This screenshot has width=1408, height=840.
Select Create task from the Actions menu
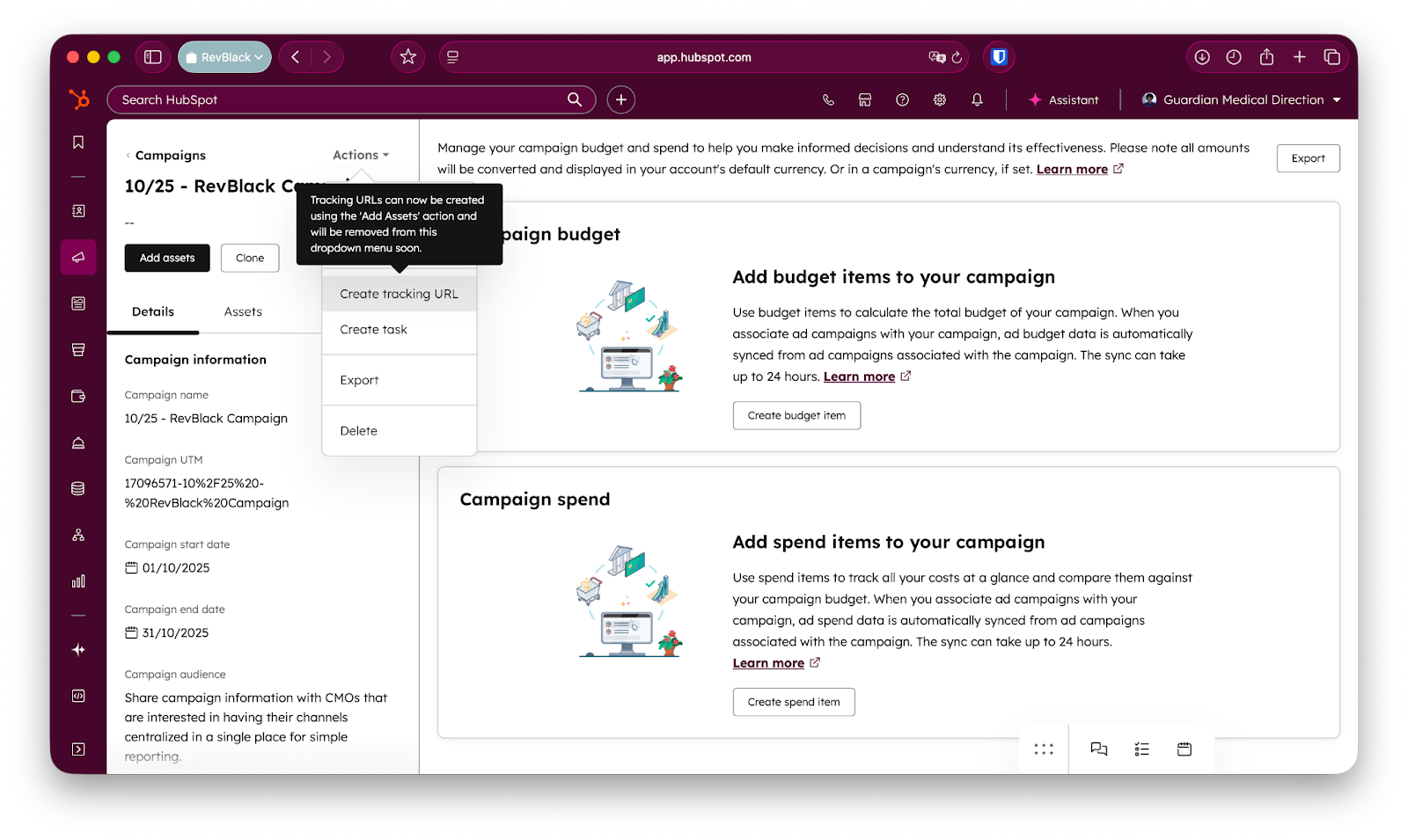pos(400,329)
